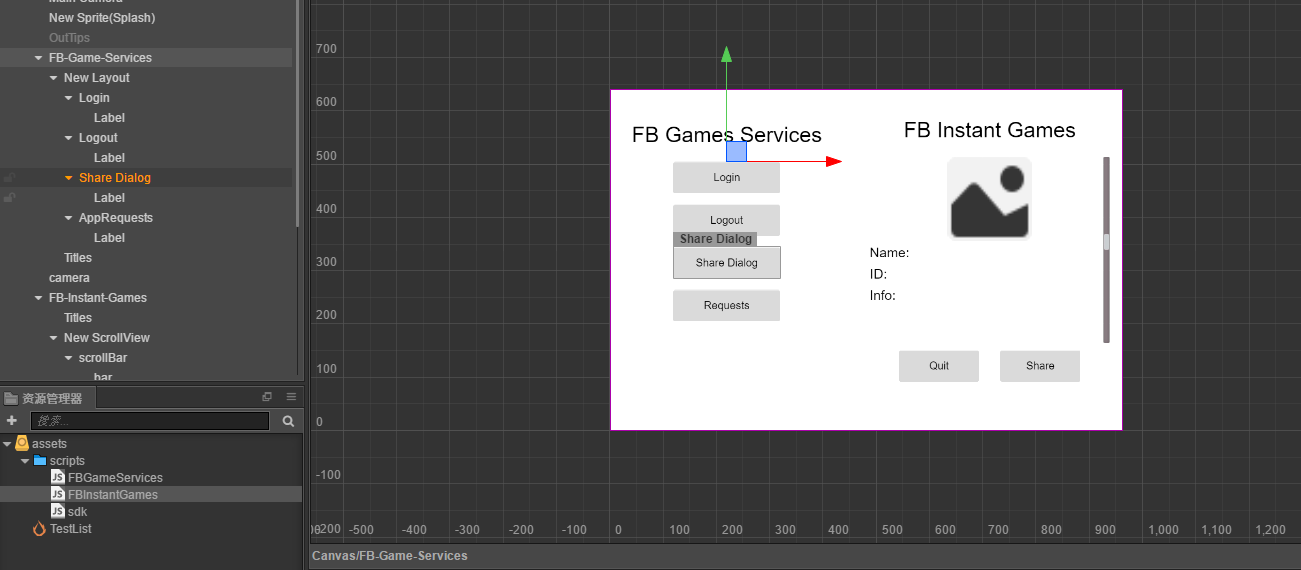Click the JS icon of FBInstantGames
1301x570 pixels.
tap(58, 494)
